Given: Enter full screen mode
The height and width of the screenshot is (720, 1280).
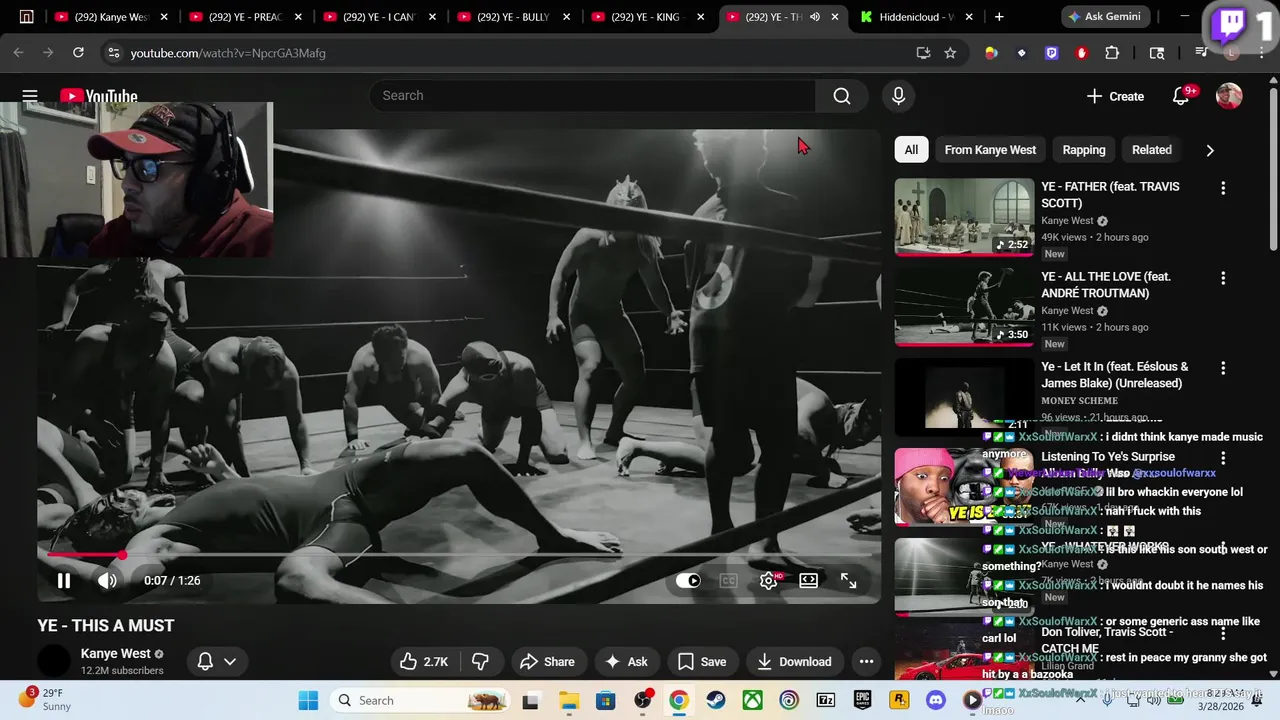Looking at the screenshot, I should (x=848, y=580).
